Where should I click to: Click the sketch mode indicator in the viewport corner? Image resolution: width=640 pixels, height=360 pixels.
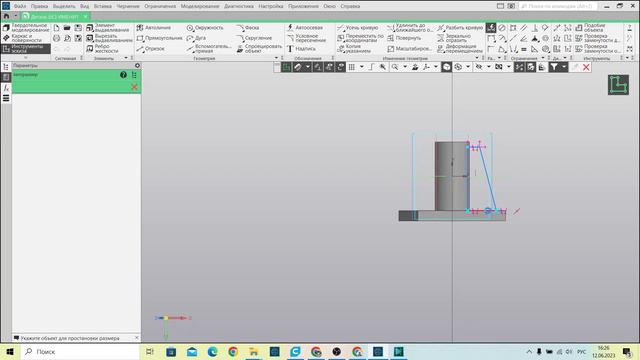[618, 85]
